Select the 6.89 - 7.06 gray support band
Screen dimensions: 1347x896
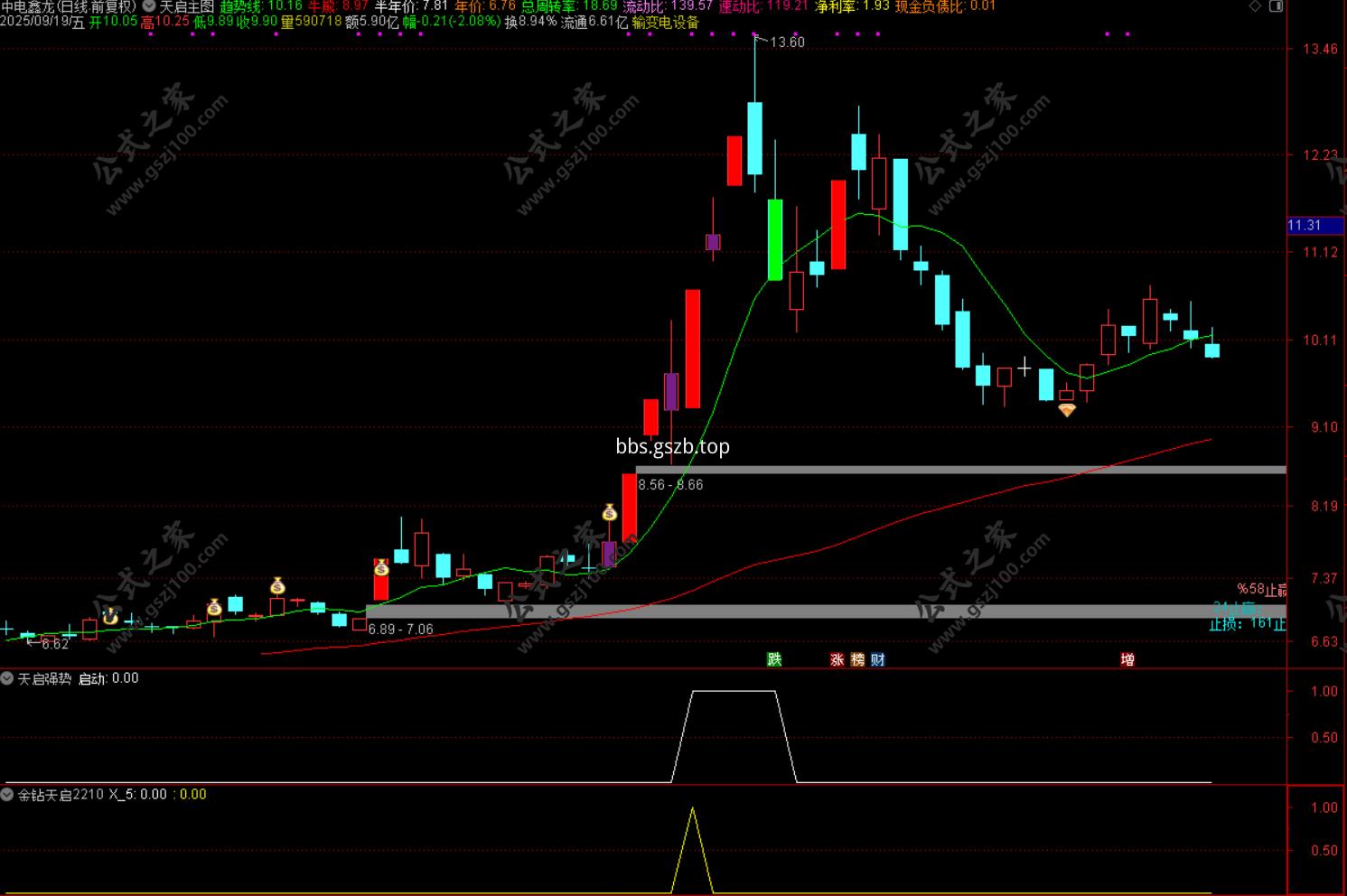825,611
